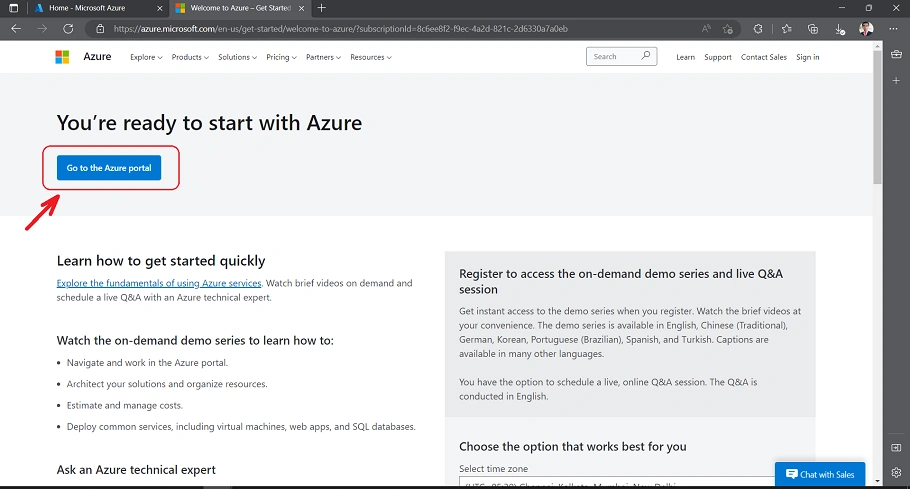Viewport: 910px width, 489px height.
Task: Select the Welcome to Azure tab
Action: 240,8
